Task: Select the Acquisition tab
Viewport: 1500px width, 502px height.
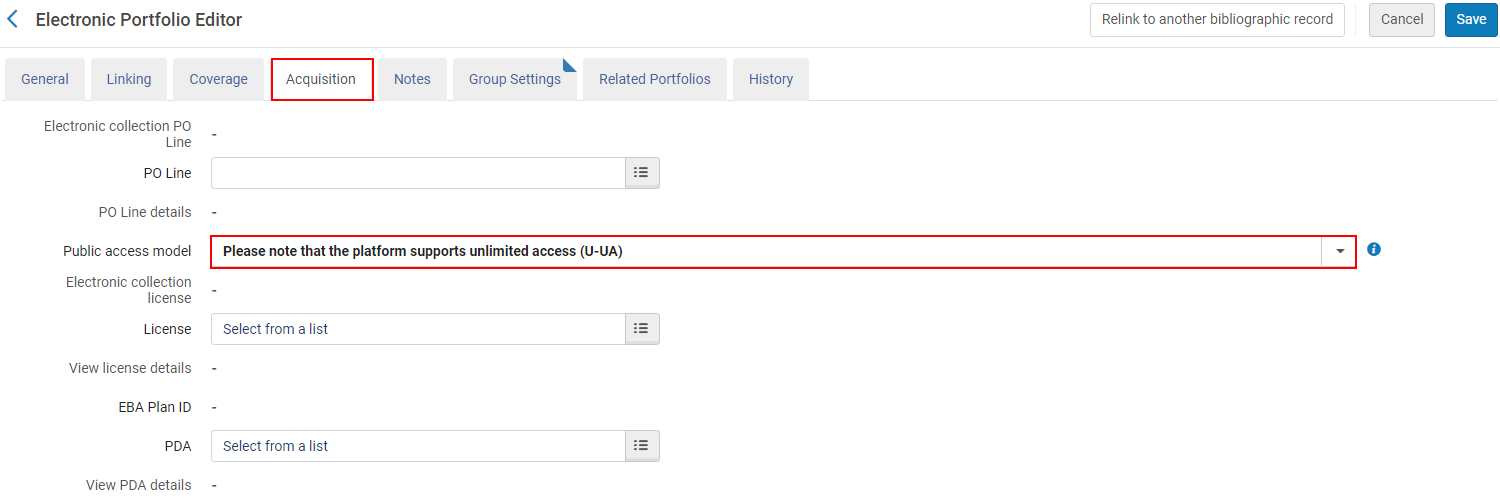Action: click(321, 79)
